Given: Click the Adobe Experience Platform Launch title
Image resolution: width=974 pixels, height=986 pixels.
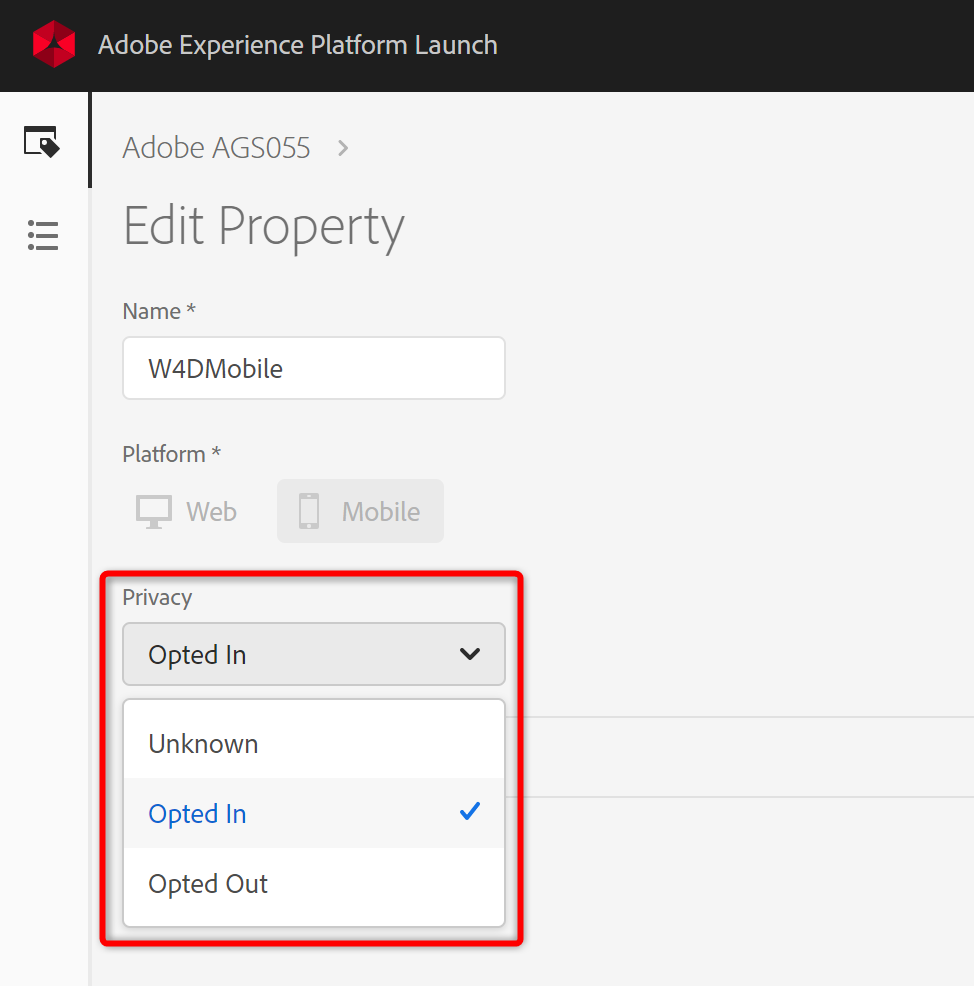Looking at the screenshot, I should click(298, 45).
